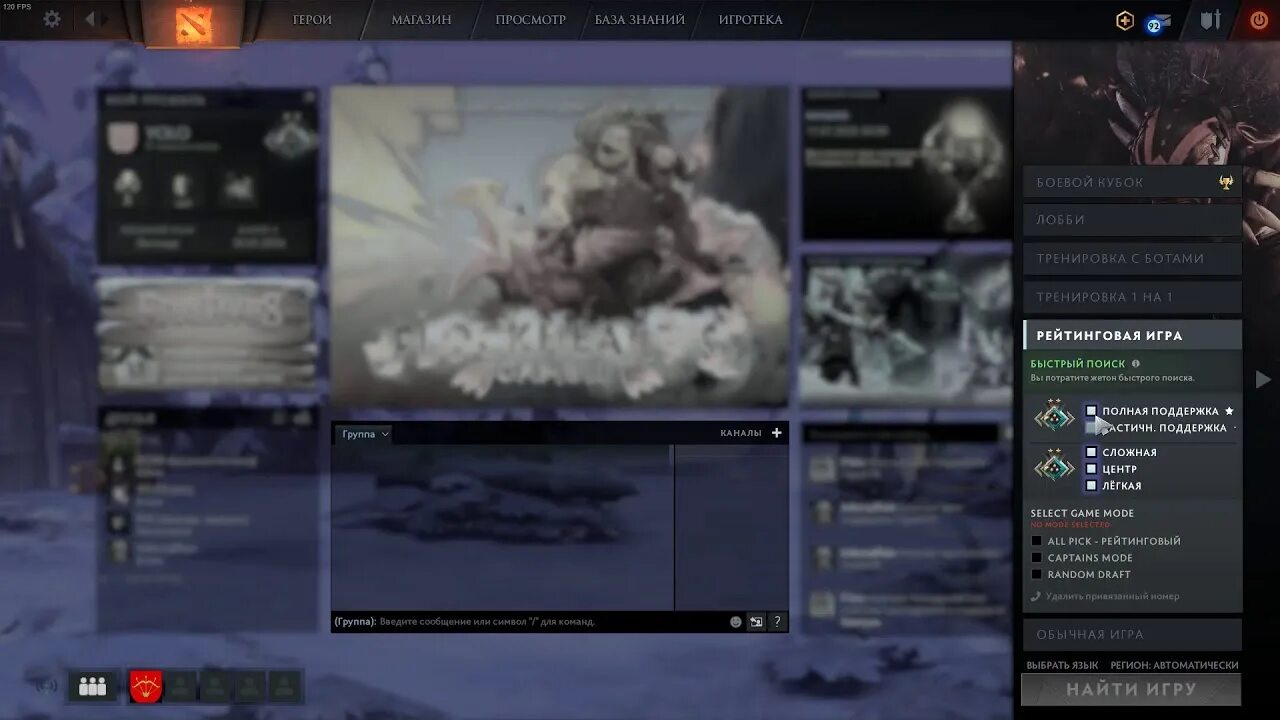This screenshot has width=1280, height=720.
Task: Enable the Частичн. поддержка role checkbox
Action: coord(1091,428)
